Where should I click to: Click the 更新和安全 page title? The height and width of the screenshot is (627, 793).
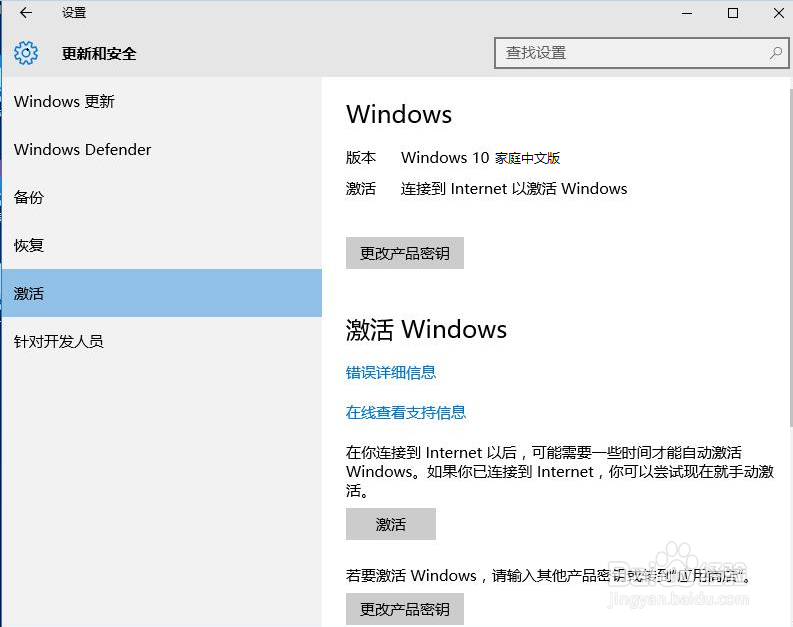click(x=99, y=53)
